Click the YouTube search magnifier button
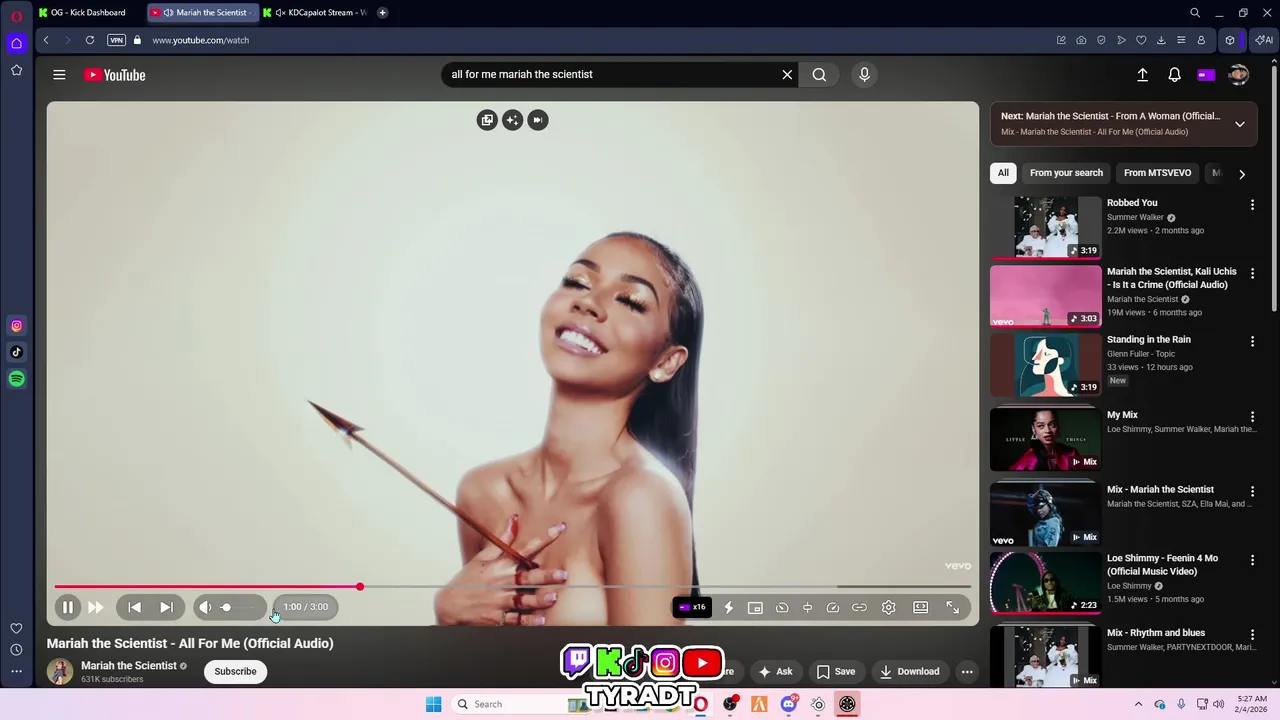The height and width of the screenshot is (720, 1280). [819, 74]
